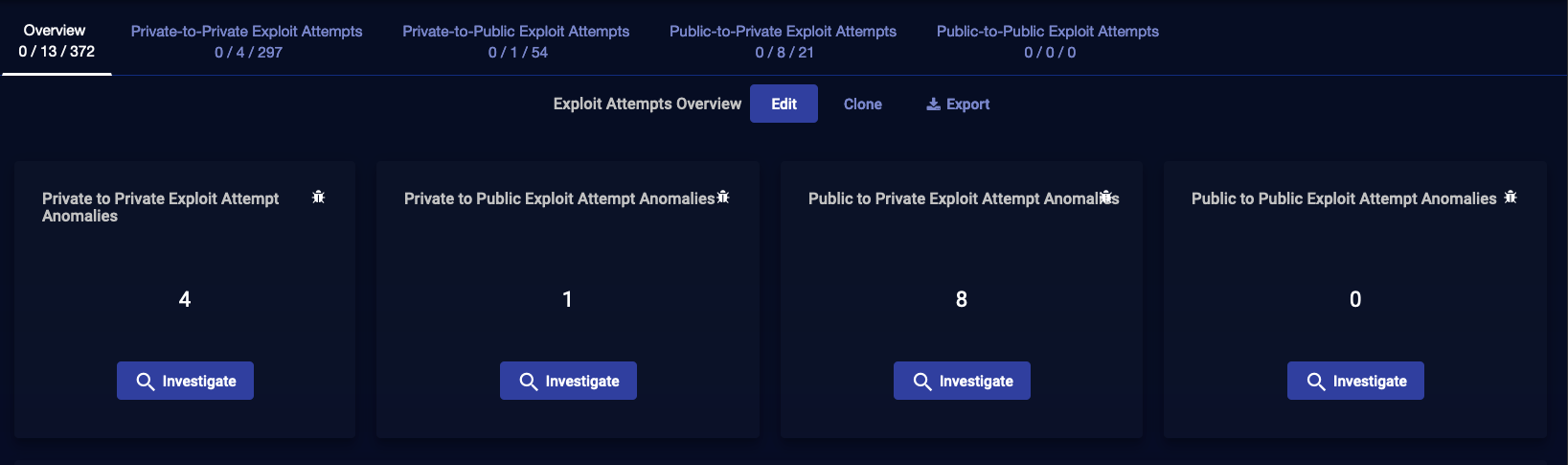Clone the Exploit Attempts Overview dashboard
Viewport: 1568px width, 465px height.
pyautogui.click(x=862, y=104)
